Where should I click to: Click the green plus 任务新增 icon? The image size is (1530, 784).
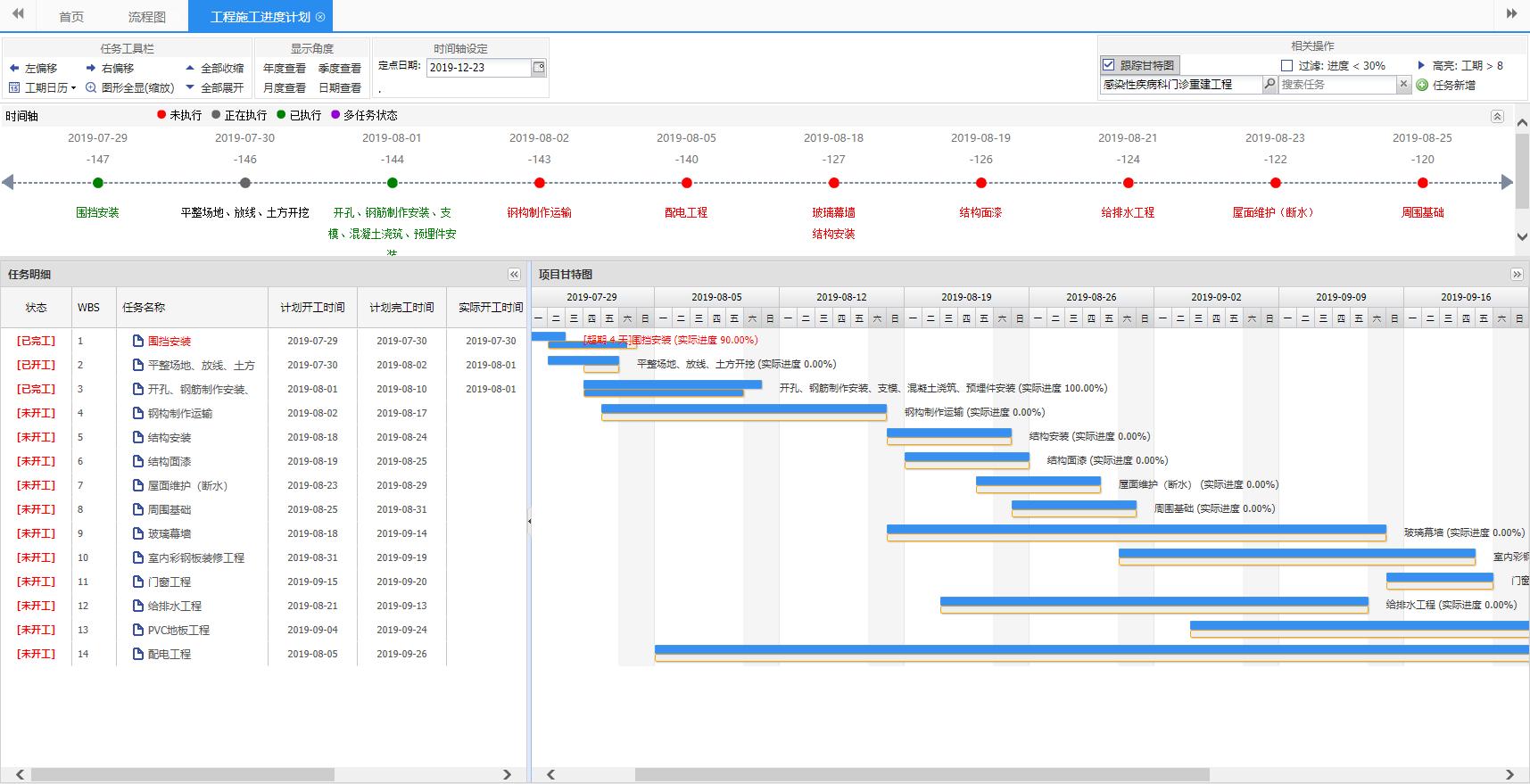[1422, 85]
